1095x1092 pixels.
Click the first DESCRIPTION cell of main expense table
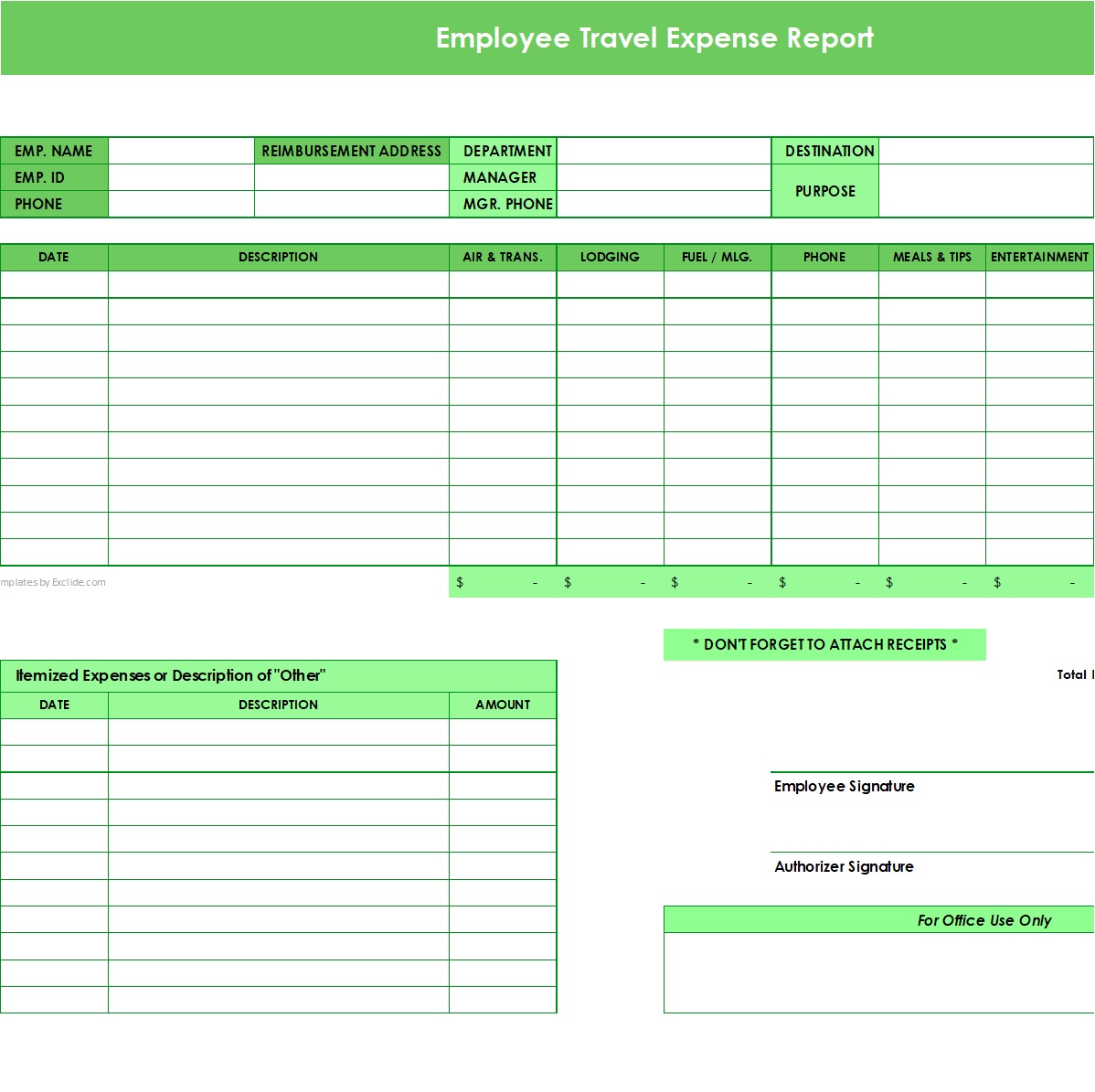click(278, 284)
